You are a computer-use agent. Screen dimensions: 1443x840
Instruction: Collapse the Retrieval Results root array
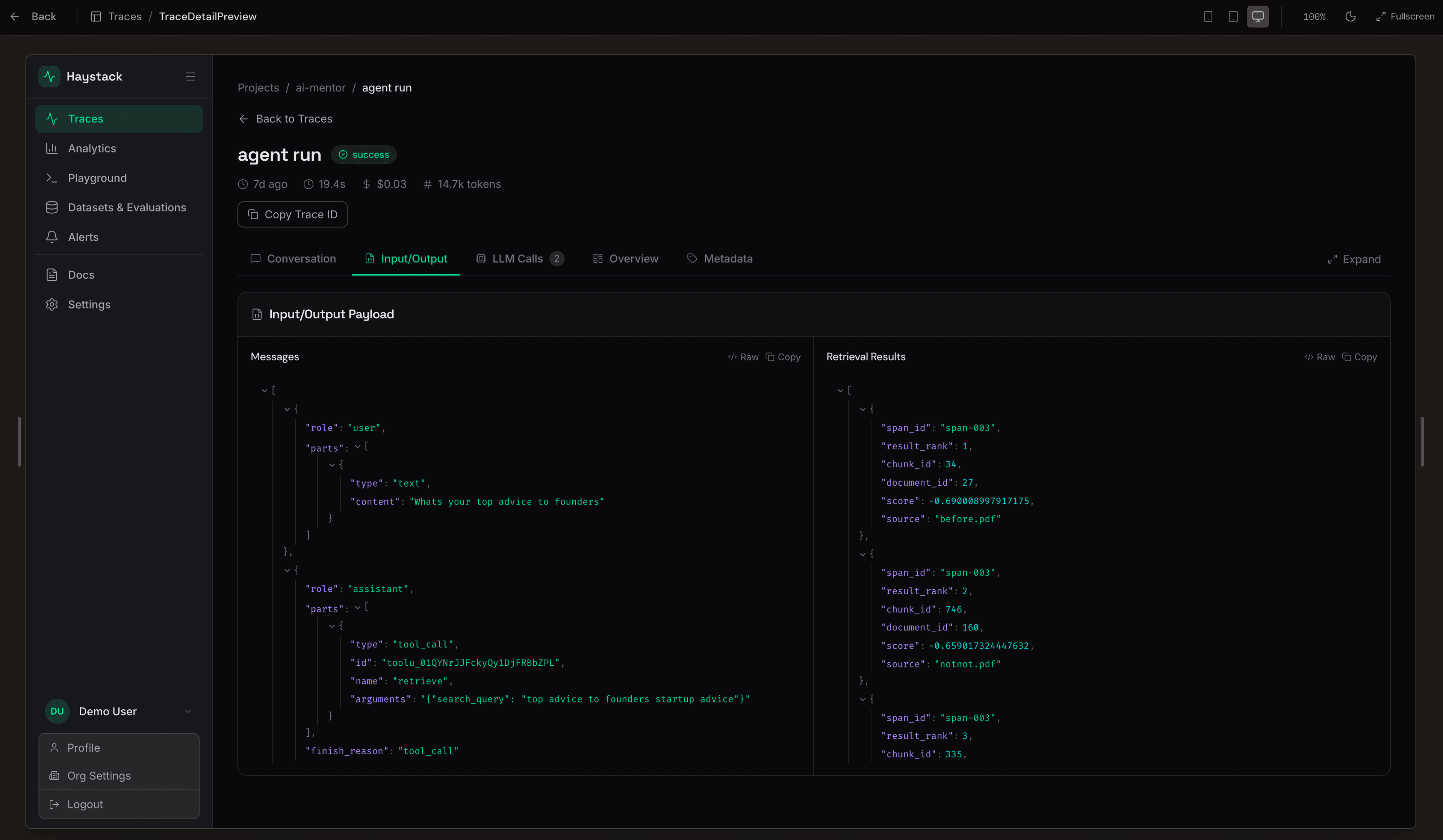point(841,391)
